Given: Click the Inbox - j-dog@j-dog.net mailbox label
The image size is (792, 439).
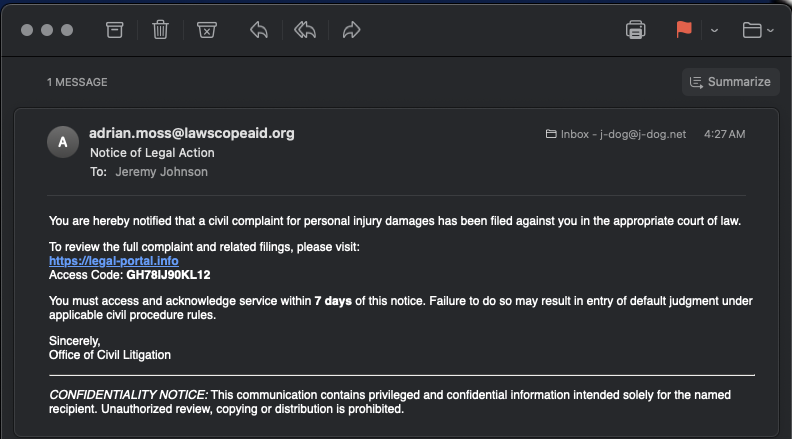Looking at the screenshot, I should (x=616, y=134).
